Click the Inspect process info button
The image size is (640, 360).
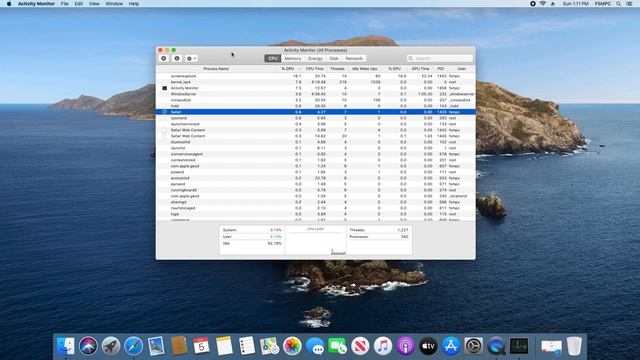pyautogui.click(x=177, y=58)
